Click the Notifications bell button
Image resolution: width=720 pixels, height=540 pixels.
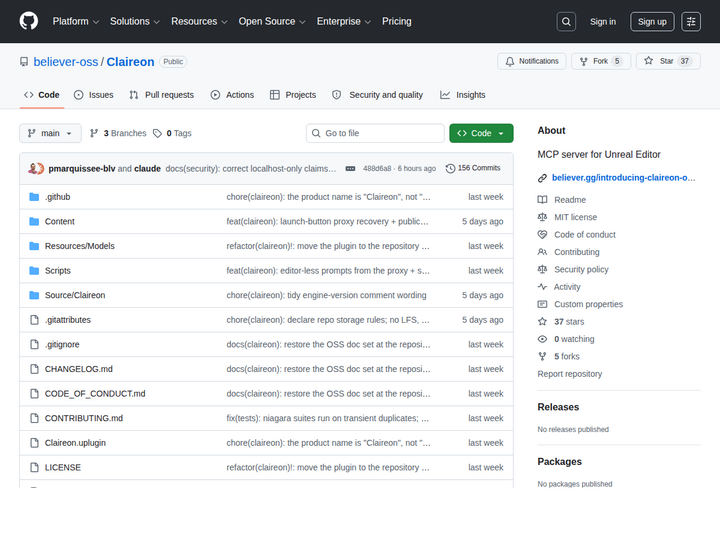(x=532, y=61)
